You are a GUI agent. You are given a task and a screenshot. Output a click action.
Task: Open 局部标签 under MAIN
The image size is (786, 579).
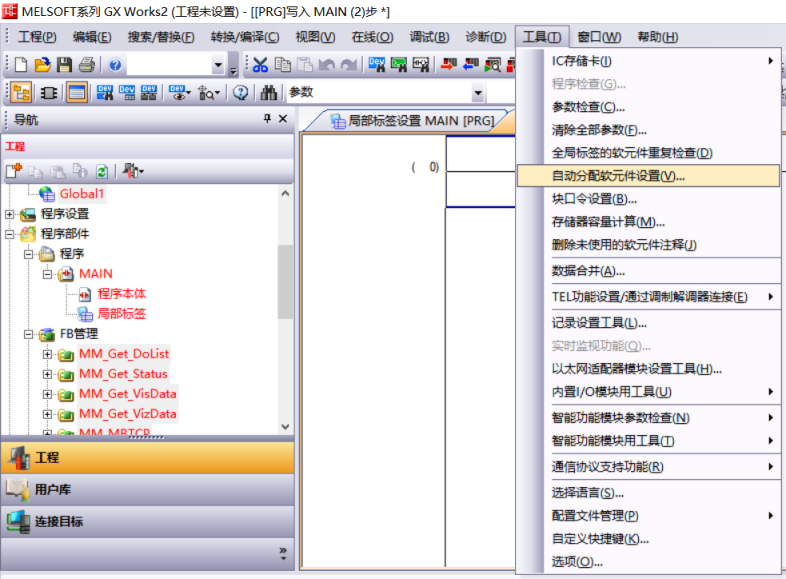click(121, 314)
